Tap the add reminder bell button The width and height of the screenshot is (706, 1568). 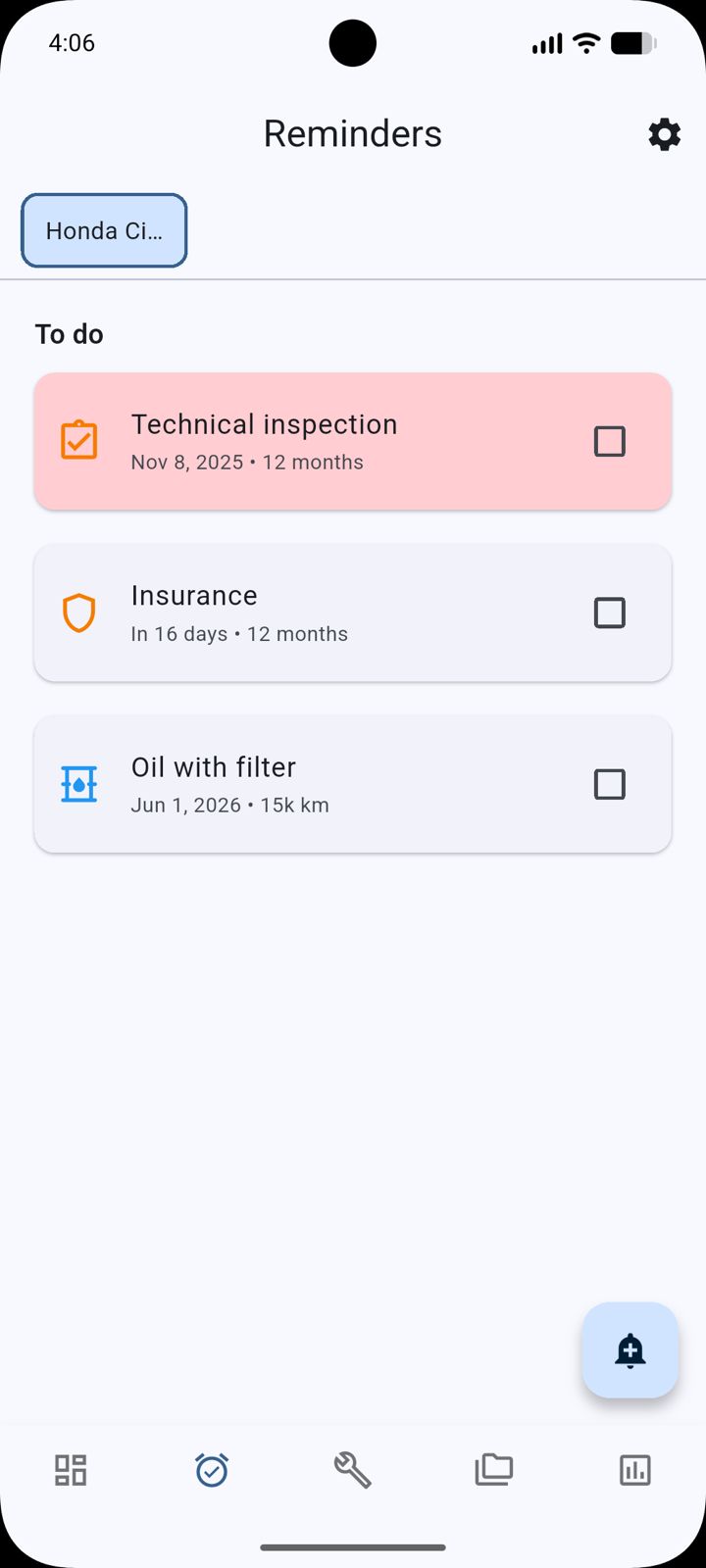pos(630,1350)
